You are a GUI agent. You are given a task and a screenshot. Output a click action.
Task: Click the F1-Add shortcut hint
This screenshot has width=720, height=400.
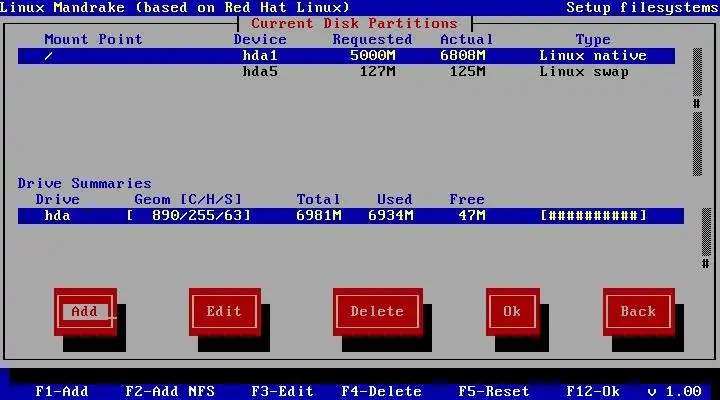click(x=62, y=391)
